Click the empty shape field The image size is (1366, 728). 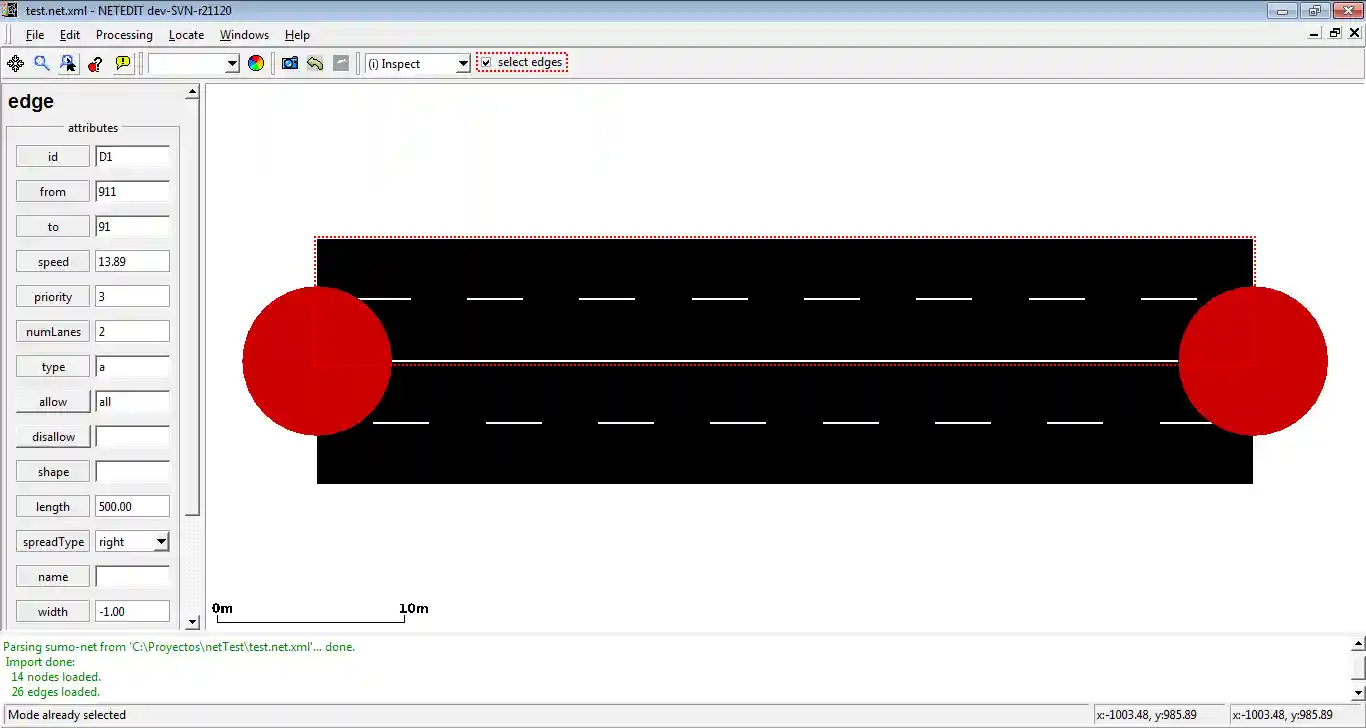click(x=132, y=471)
